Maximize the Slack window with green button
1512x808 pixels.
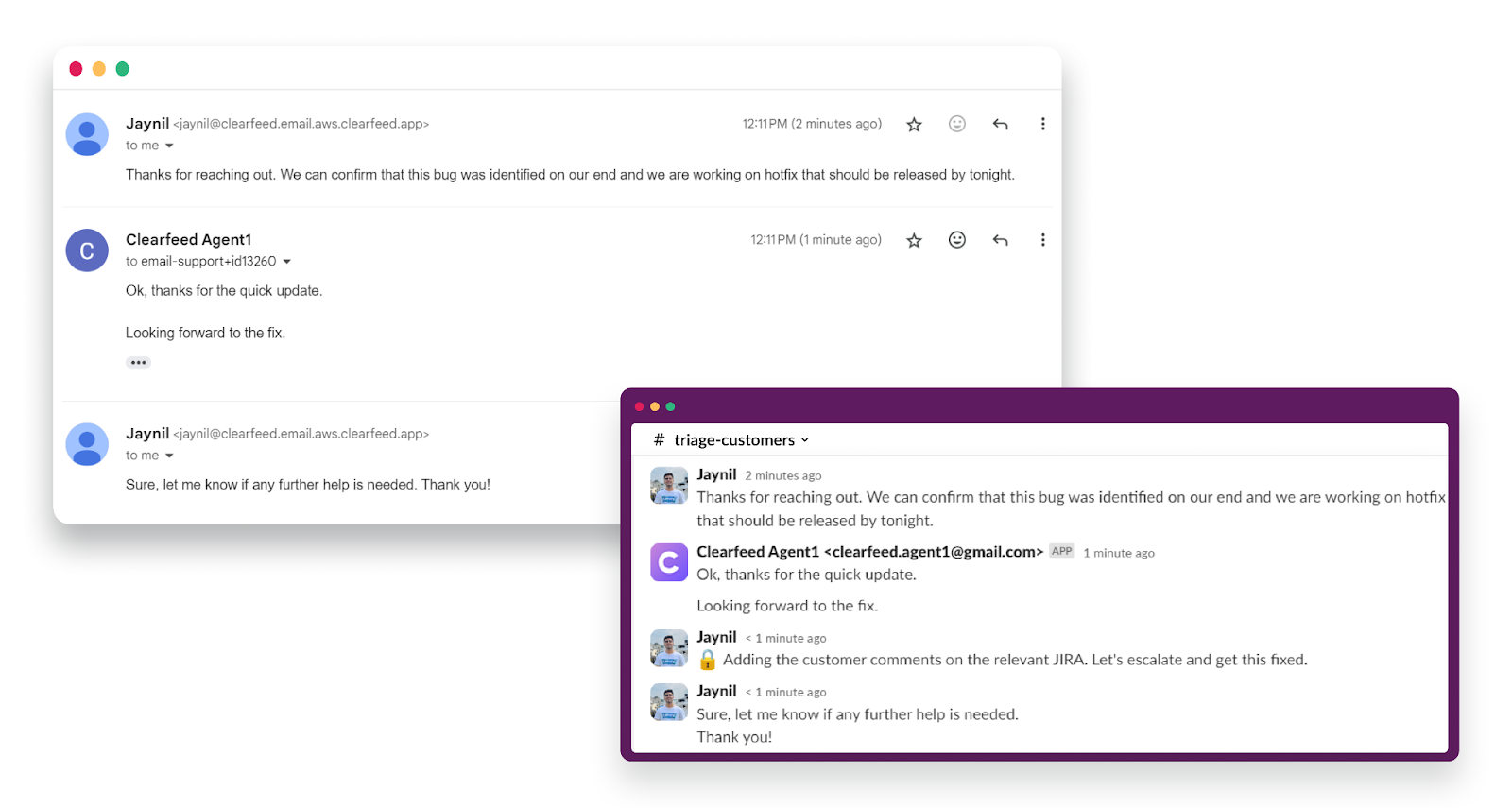[670, 406]
